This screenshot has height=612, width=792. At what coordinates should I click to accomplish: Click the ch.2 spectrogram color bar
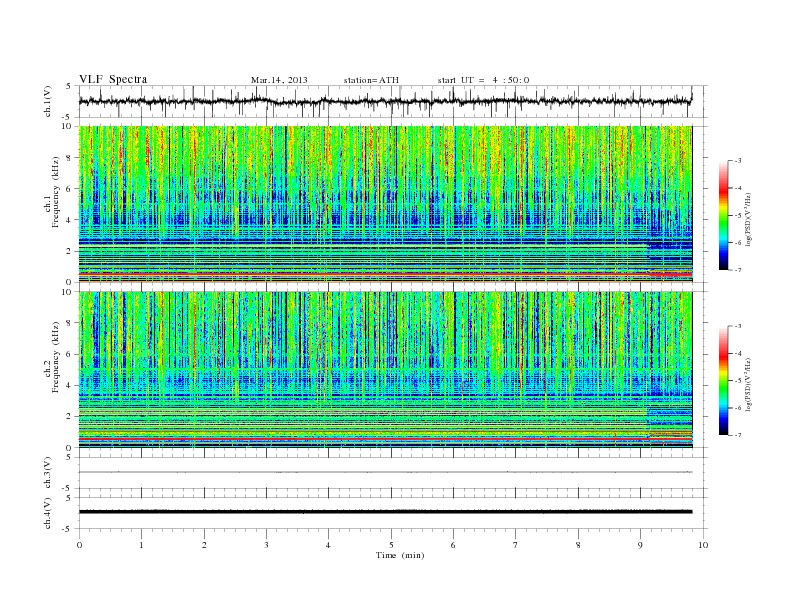723,381
